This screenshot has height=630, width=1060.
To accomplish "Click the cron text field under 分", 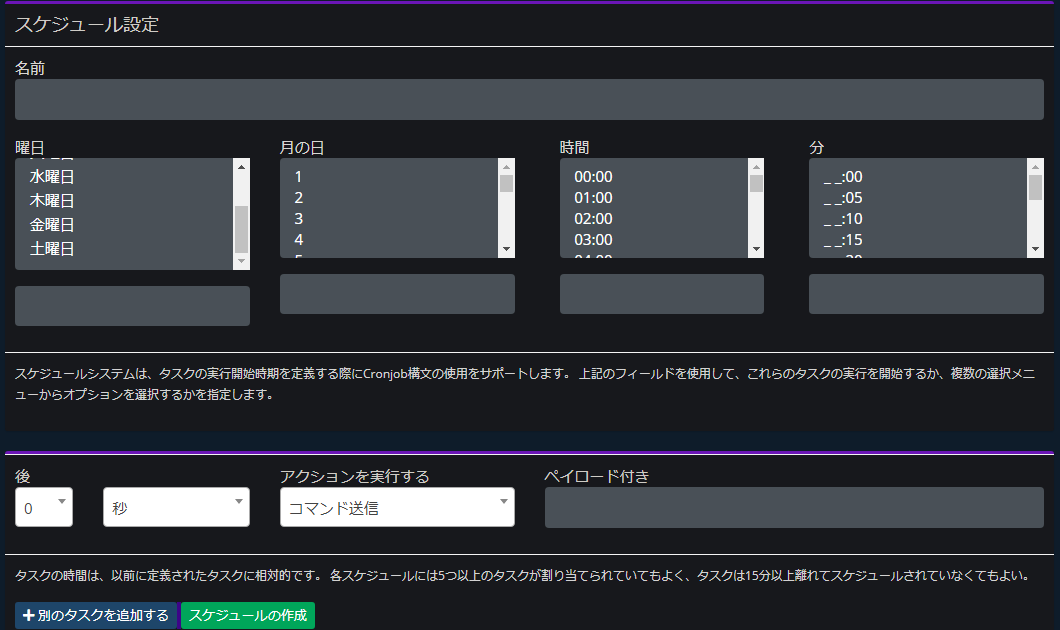I will [926, 294].
